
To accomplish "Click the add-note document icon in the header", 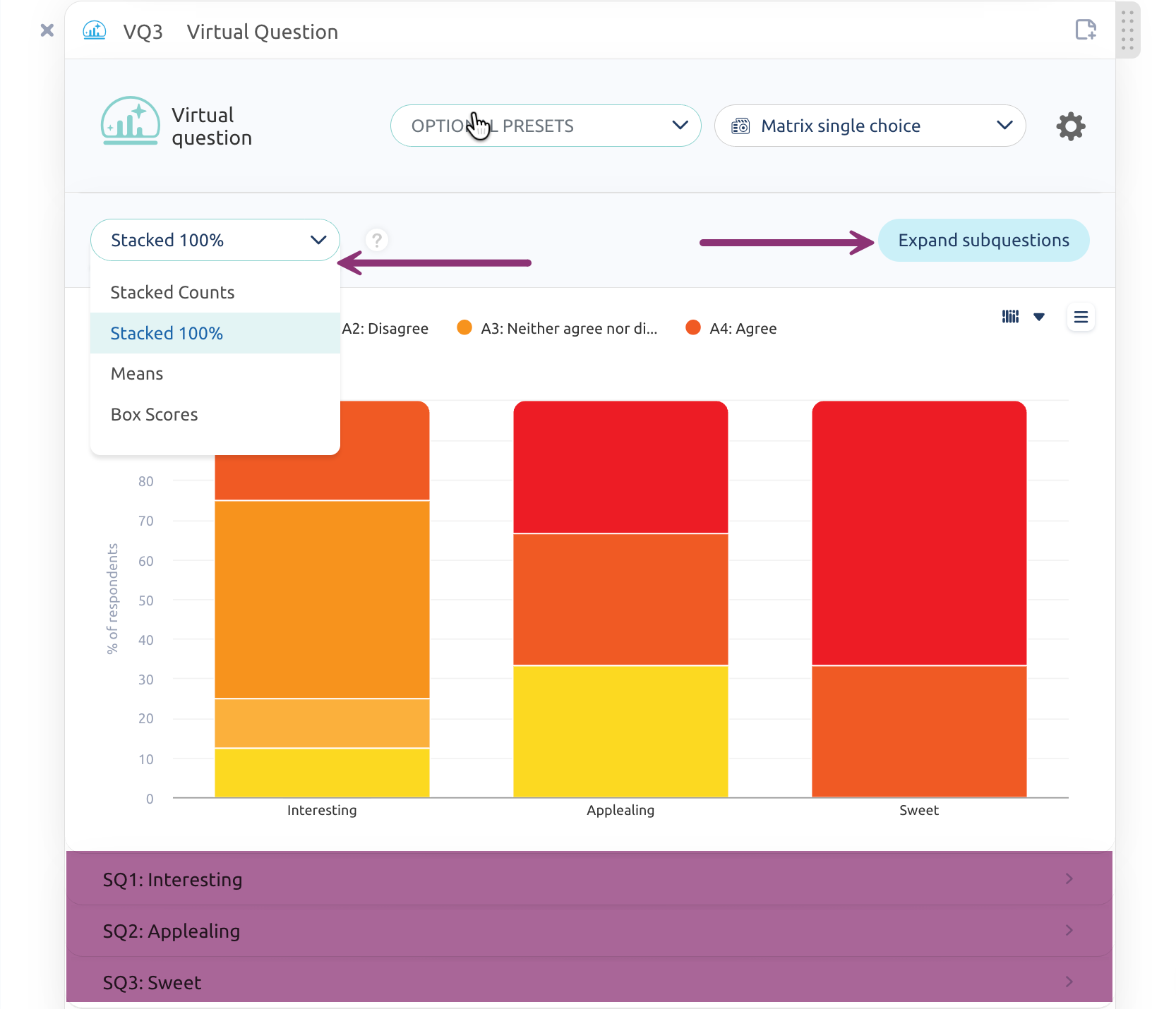I will point(1086,30).
